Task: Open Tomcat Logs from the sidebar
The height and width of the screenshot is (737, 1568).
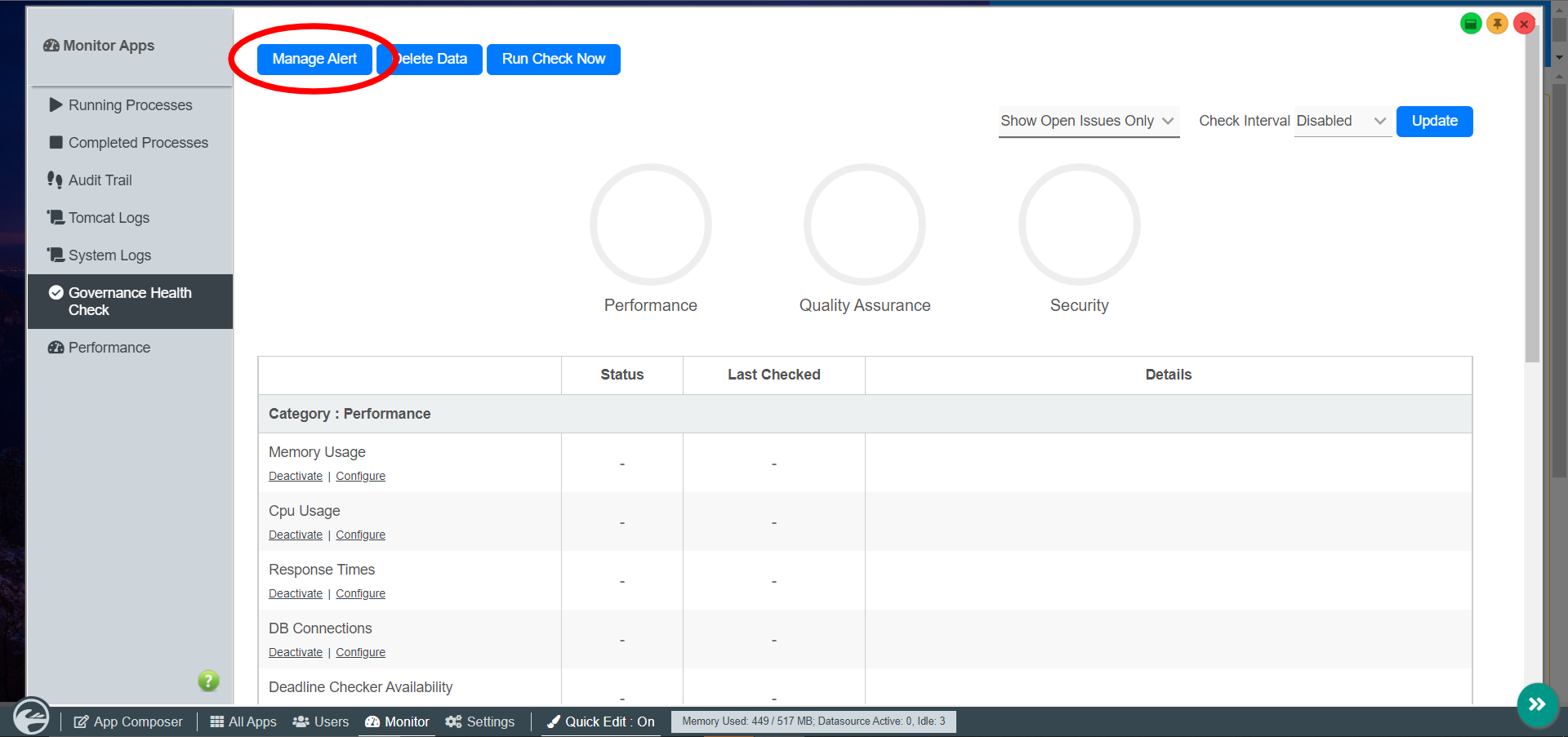Action: tap(109, 218)
